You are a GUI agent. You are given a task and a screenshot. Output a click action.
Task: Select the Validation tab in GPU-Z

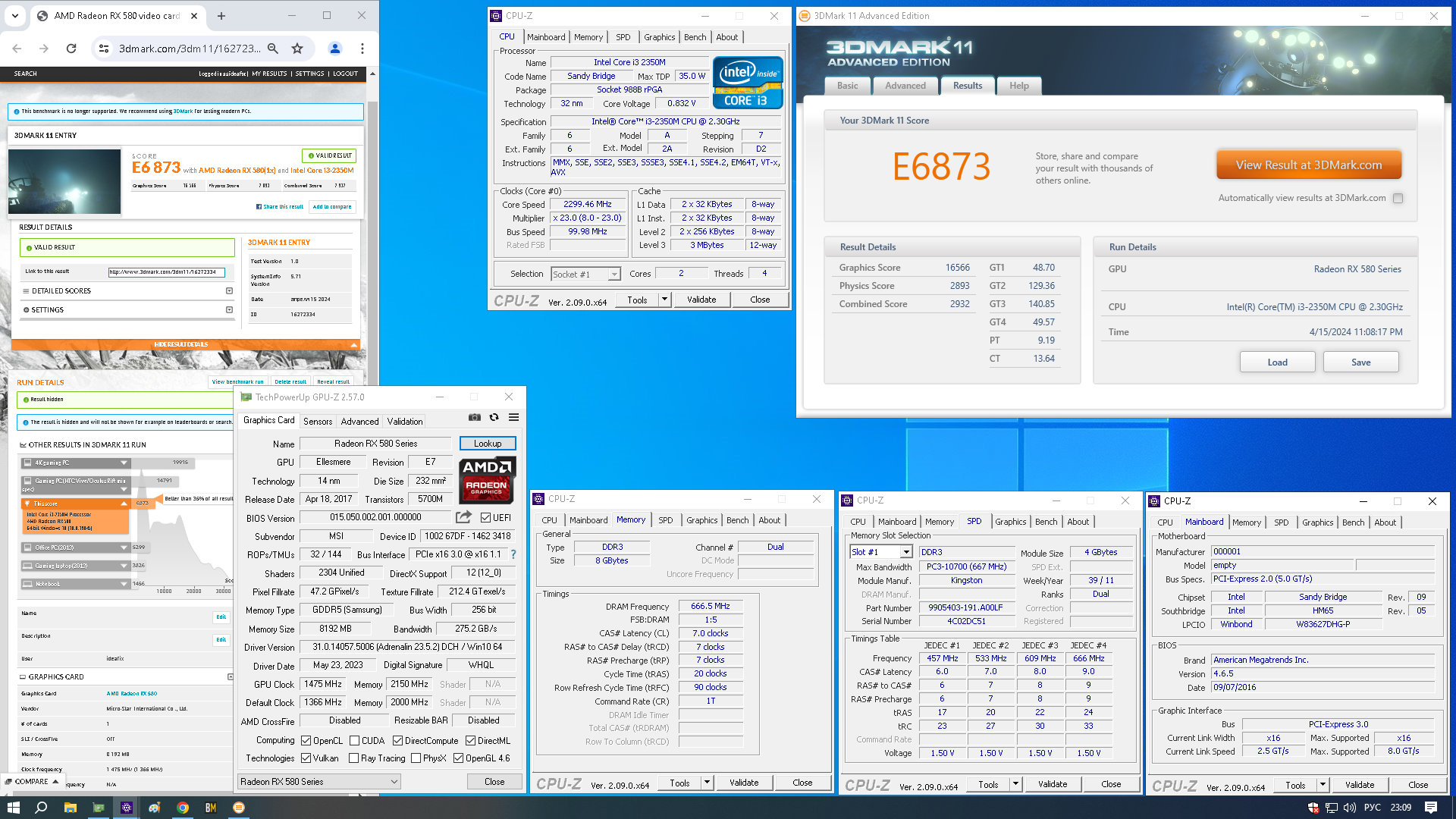(405, 422)
